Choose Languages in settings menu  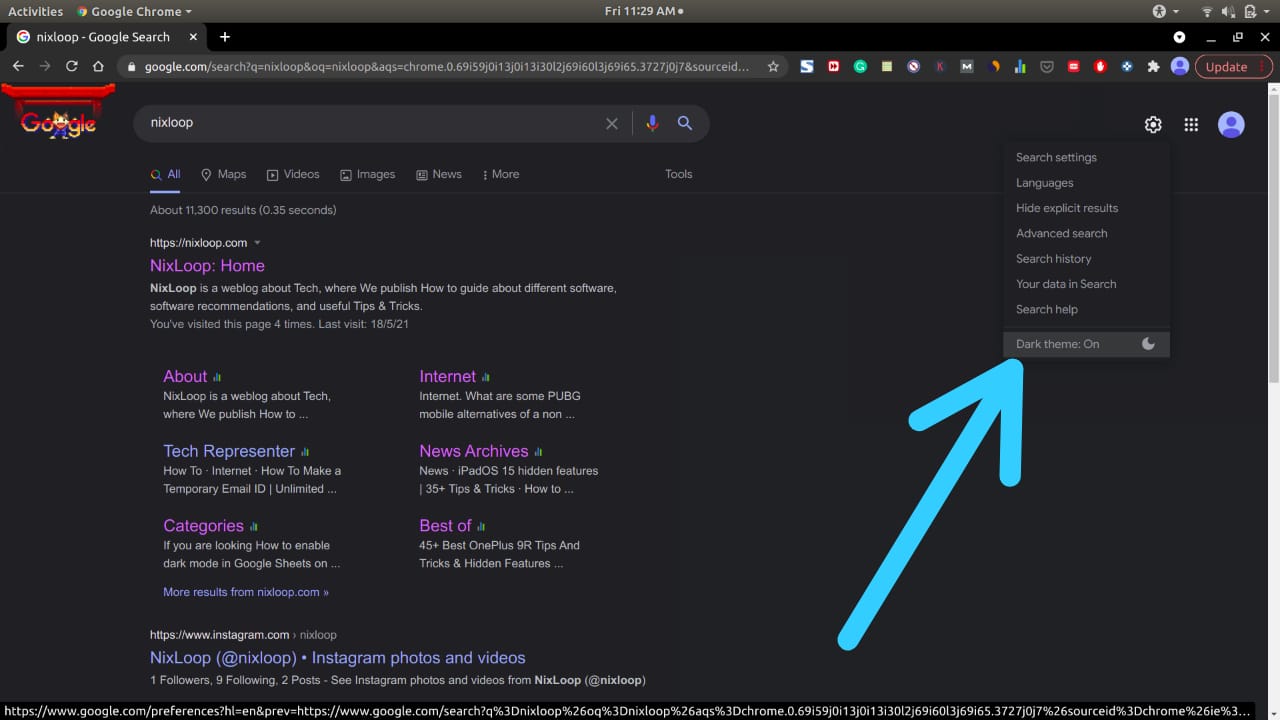tap(1044, 183)
